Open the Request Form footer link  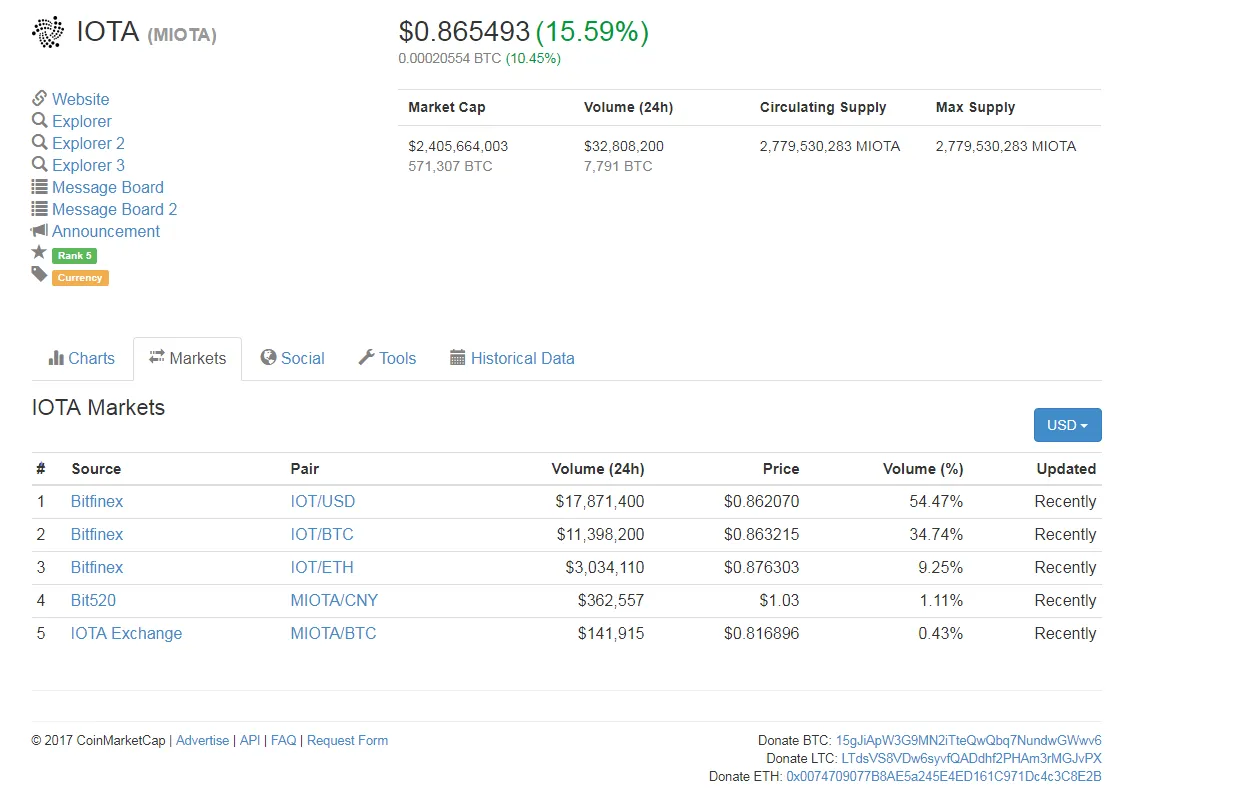coord(347,740)
